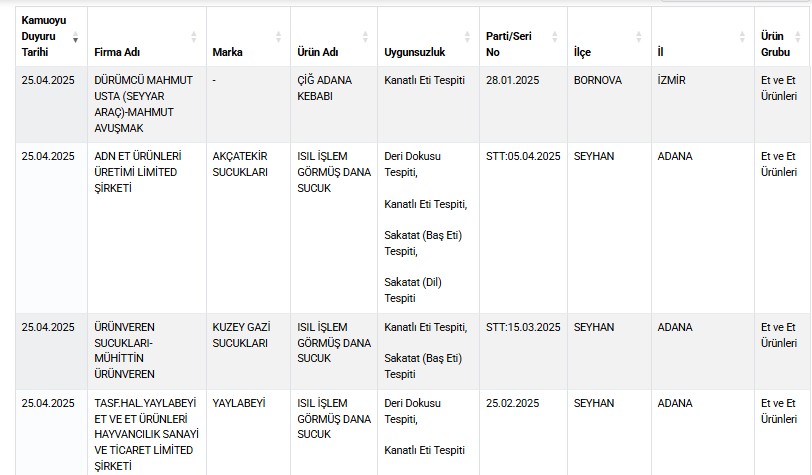The width and height of the screenshot is (812, 475).
Task: Sort by Kamuoyu Duyuru Tarihi arrow icon
Action: 76,37
